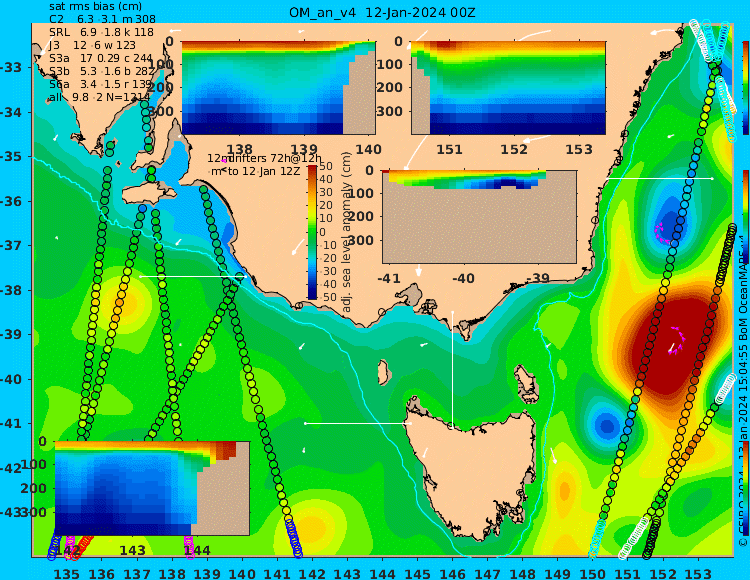The image size is (750, 580).
Task: Click latitude label -39 on the left axis
Action: point(11,334)
